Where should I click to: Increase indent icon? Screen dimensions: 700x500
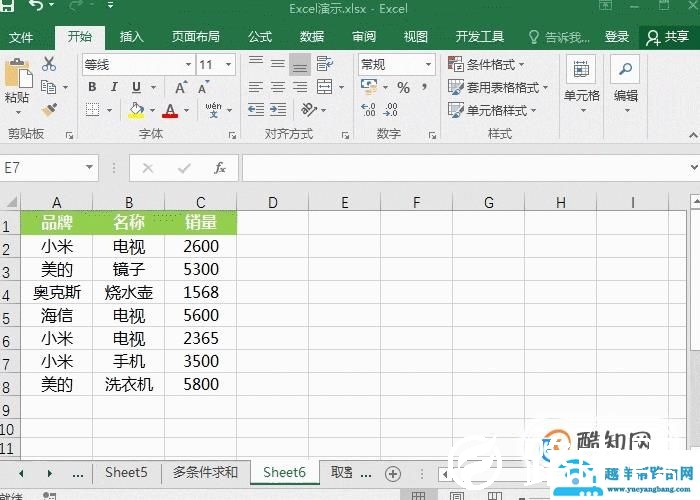tap(278, 109)
